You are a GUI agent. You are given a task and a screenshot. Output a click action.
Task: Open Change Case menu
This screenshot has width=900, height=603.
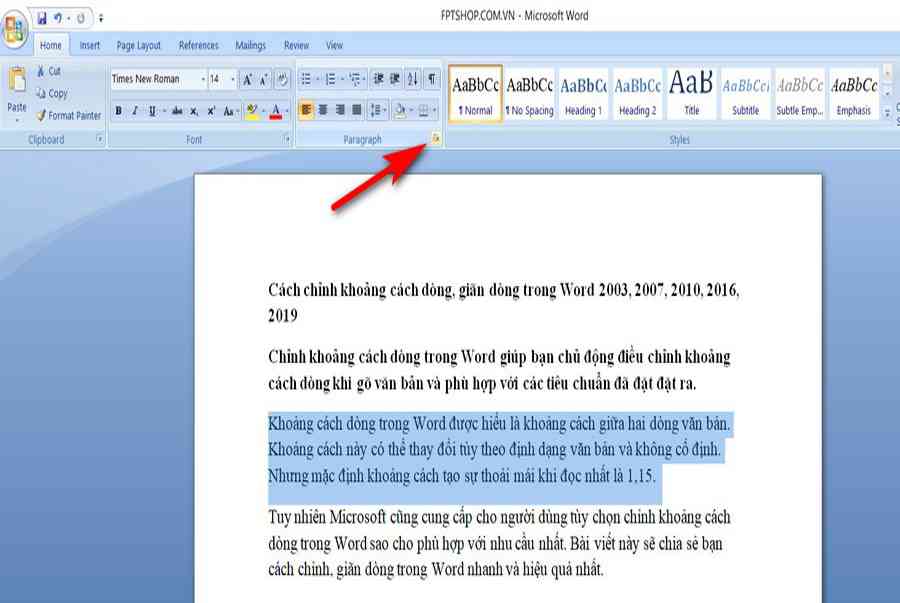click(x=230, y=111)
